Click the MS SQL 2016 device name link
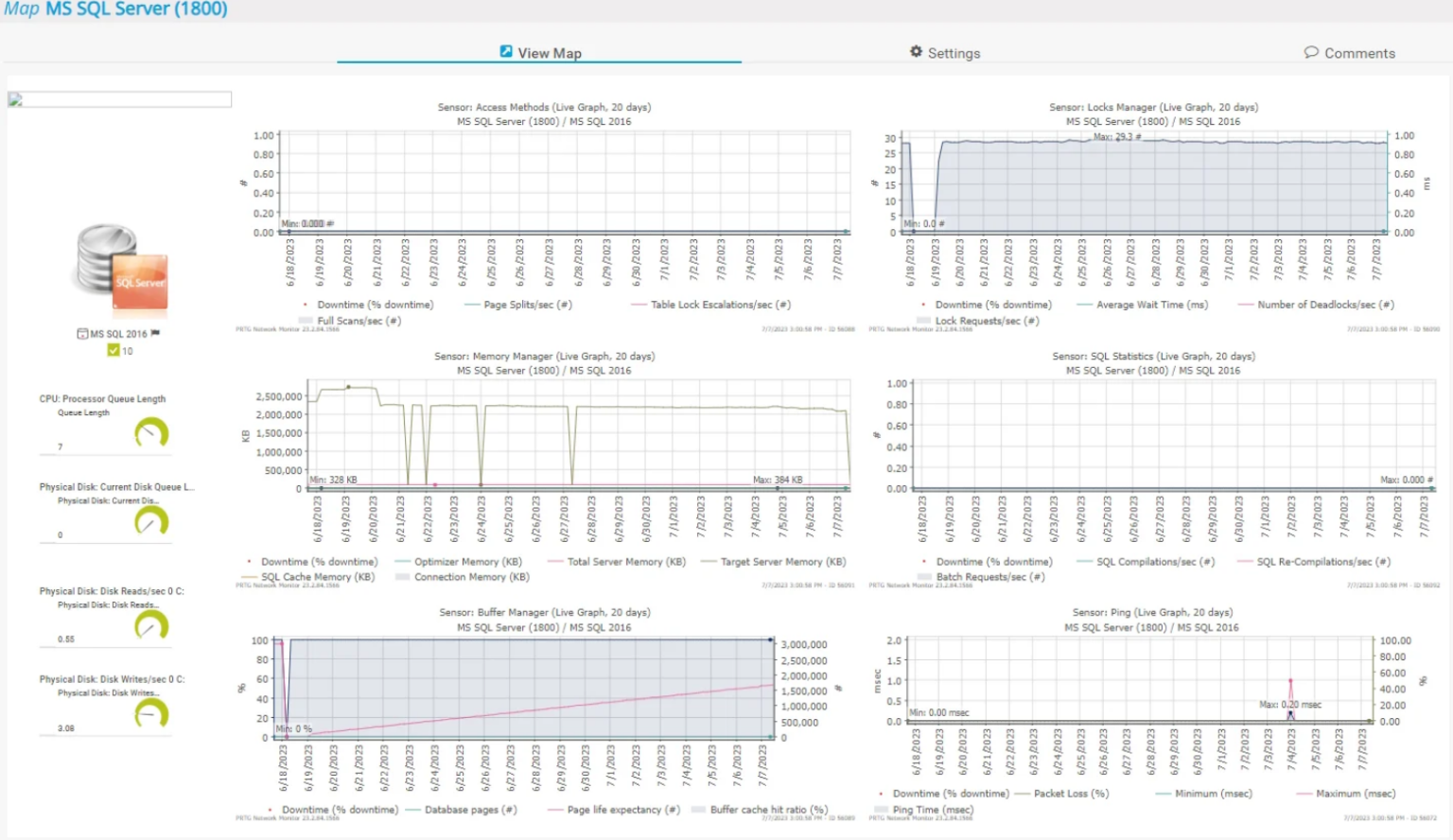Screen dimensions: 1453x840 point(117,333)
